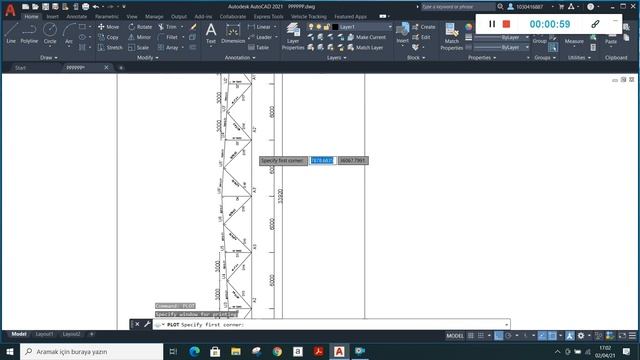The image size is (640, 360).
Task: Select the Line tool
Action: coord(11,33)
